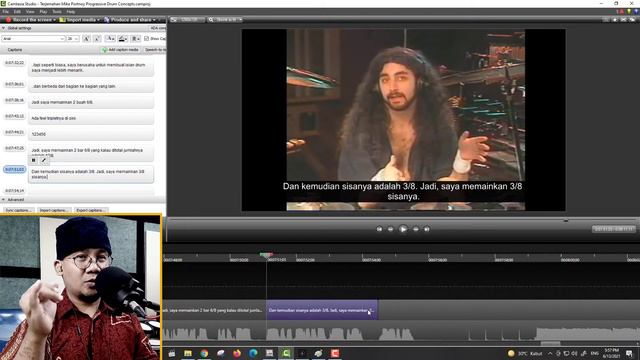The width and height of the screenshot is (640, 360).
Task: Click the playhead marker on timeline
Action: point(267,255)
